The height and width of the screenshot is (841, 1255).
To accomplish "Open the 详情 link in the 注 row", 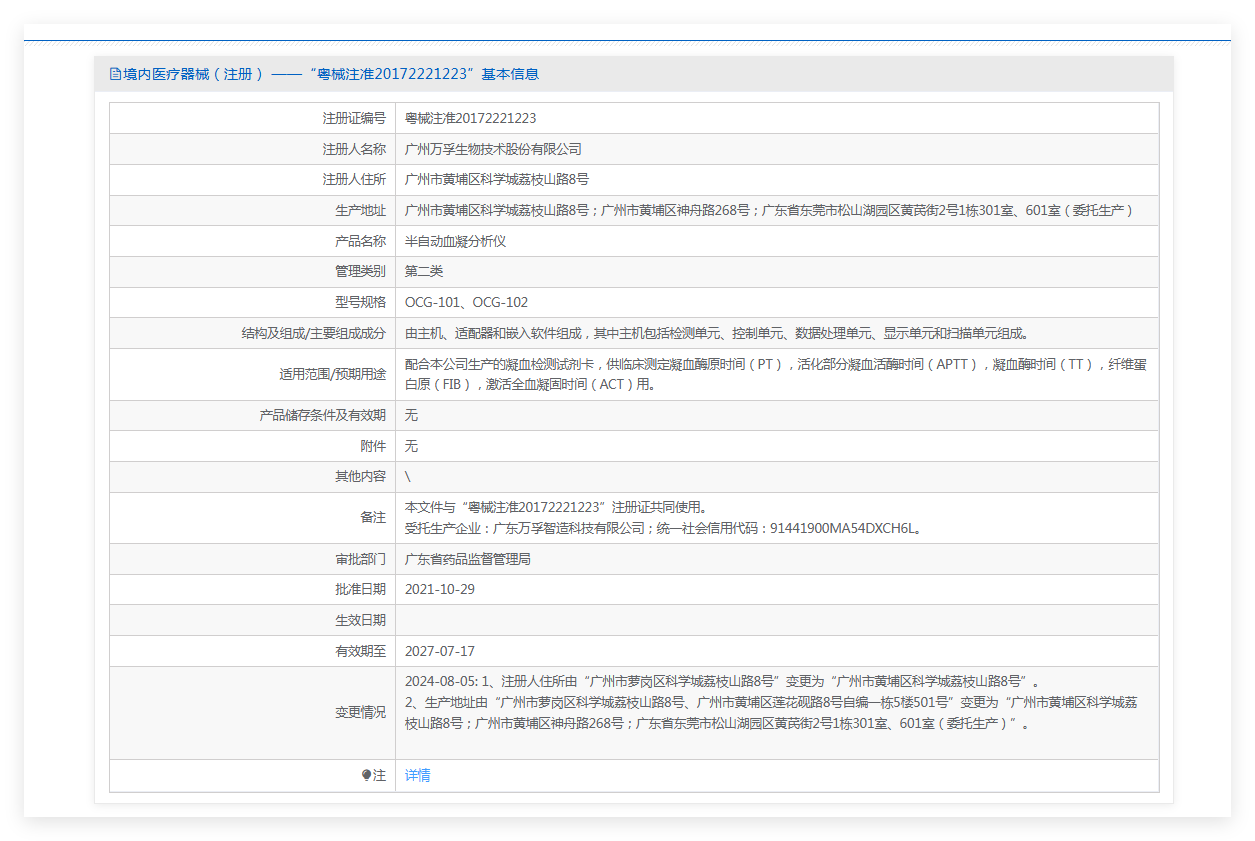I will (x=417, y=776).
